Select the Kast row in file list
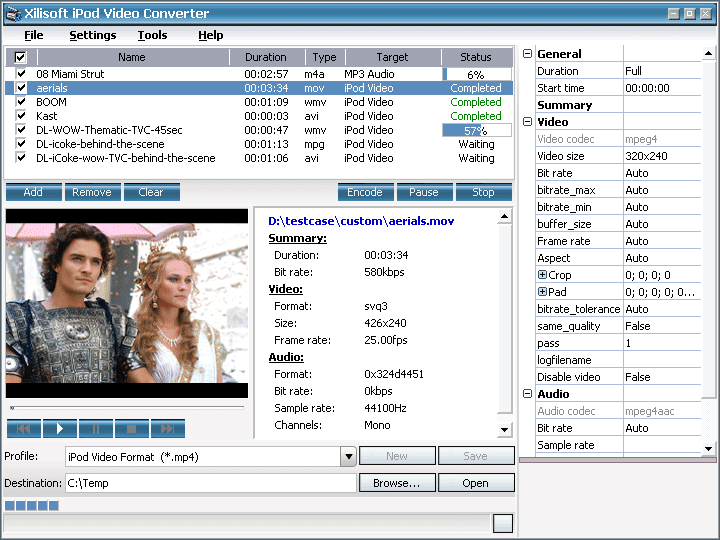Screen dimensions: 720x540 (x=259, y=116)
